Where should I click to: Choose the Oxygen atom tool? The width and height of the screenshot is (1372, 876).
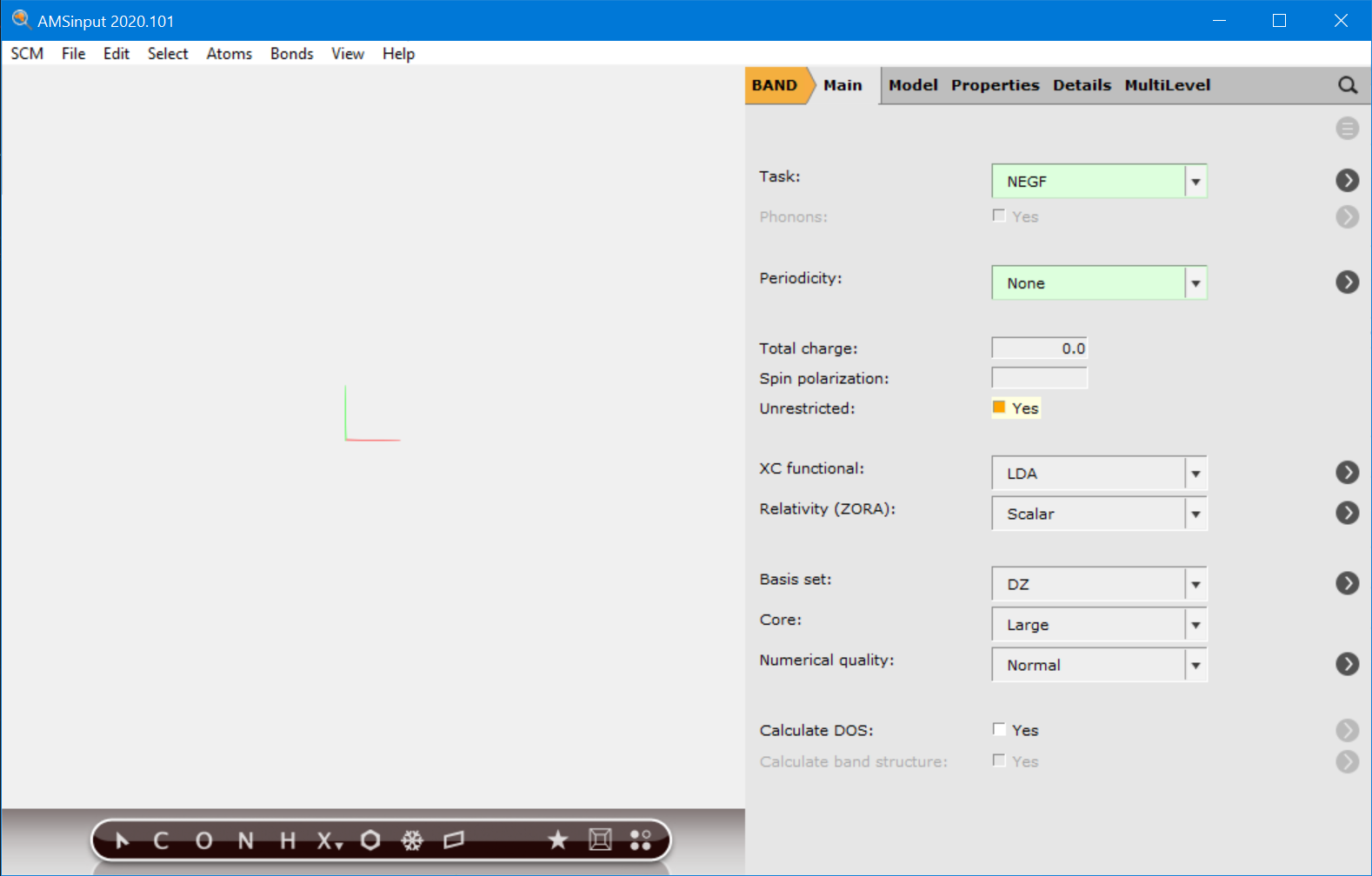coord(203,840)
